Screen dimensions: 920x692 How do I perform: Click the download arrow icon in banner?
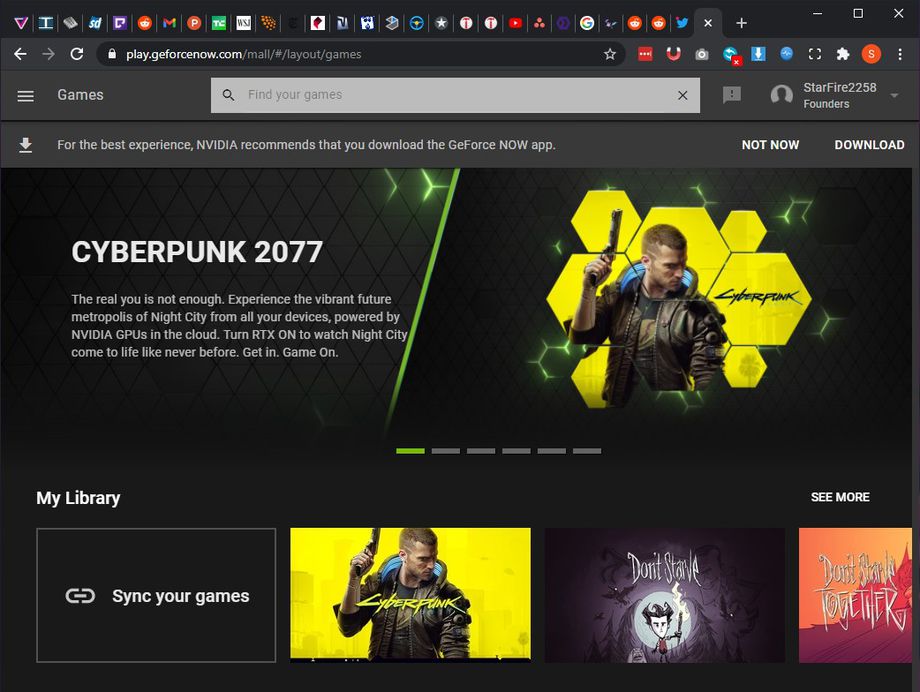(x=26, y=145)
